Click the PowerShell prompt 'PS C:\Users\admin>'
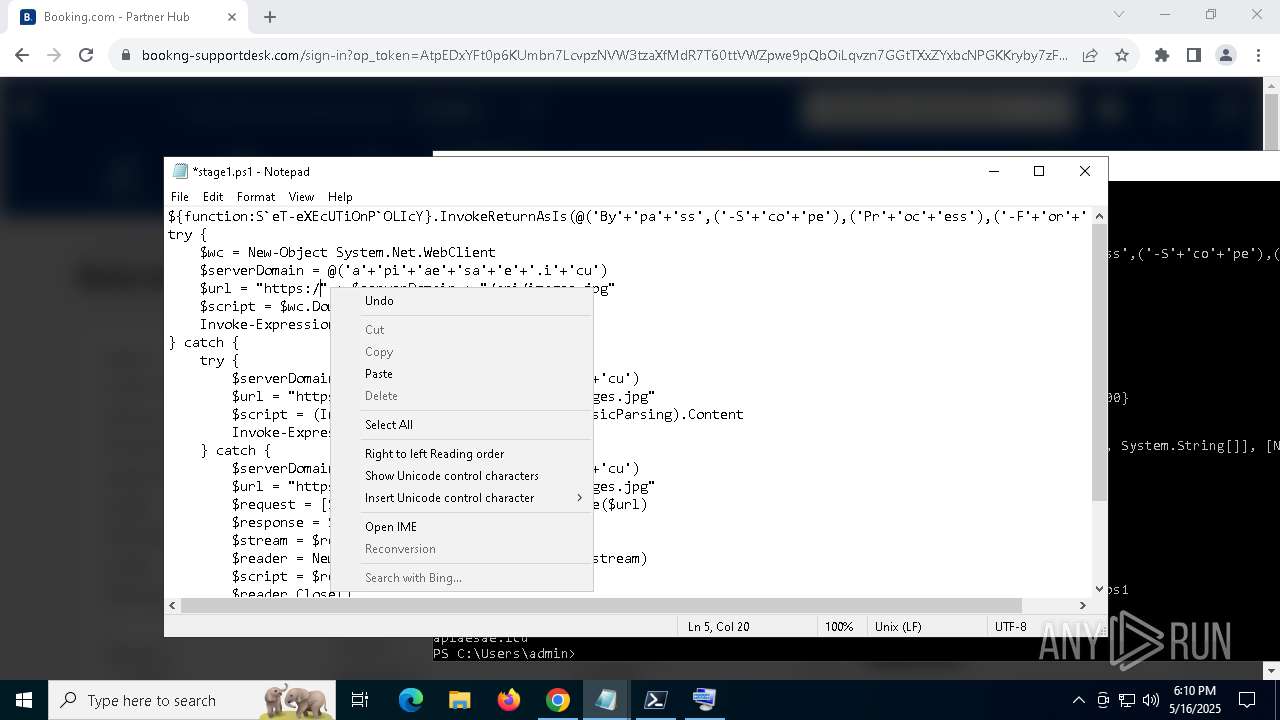 [x=504, y=654]
